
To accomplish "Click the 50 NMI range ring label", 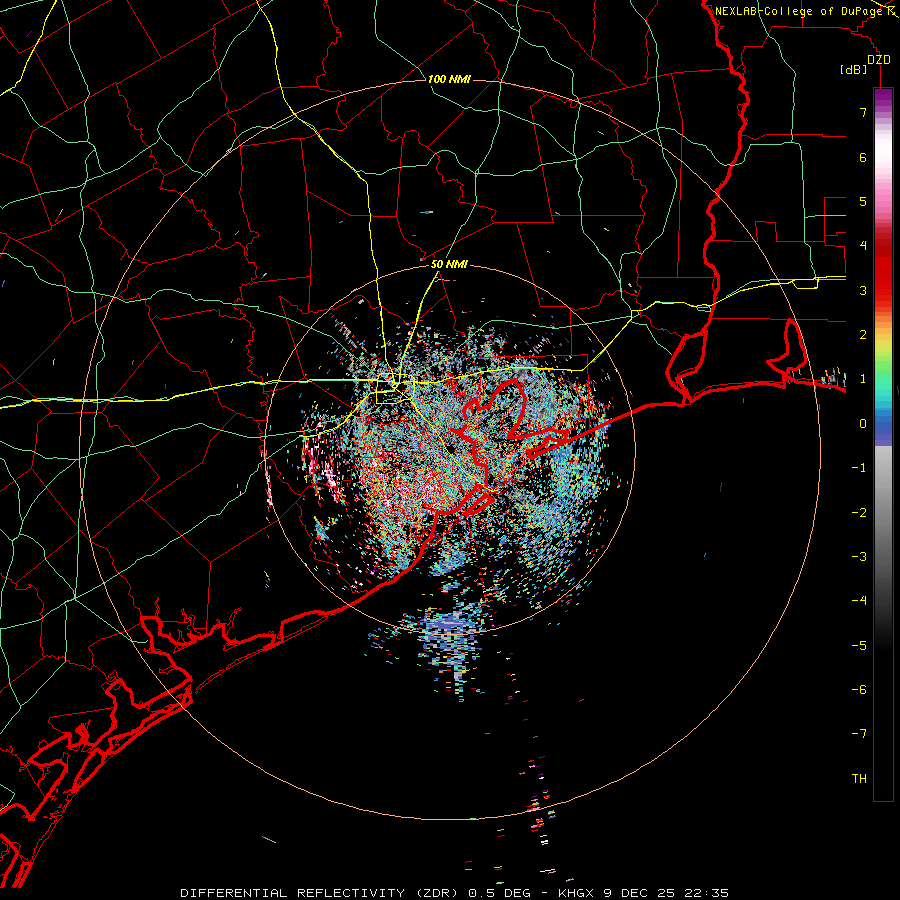I will point(449,264).
